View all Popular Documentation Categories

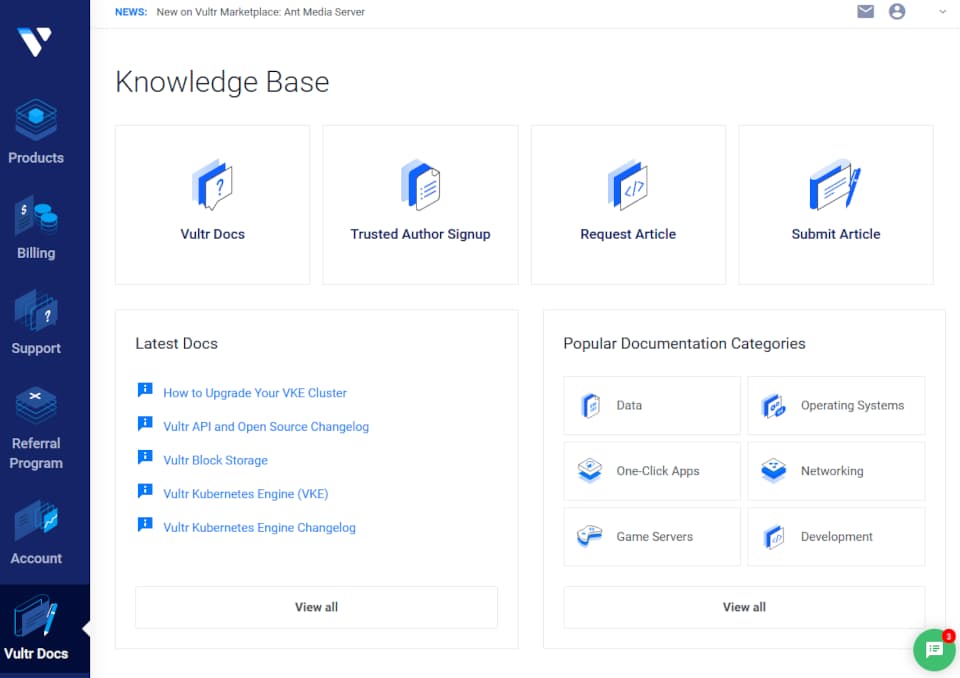pos(744,607)
